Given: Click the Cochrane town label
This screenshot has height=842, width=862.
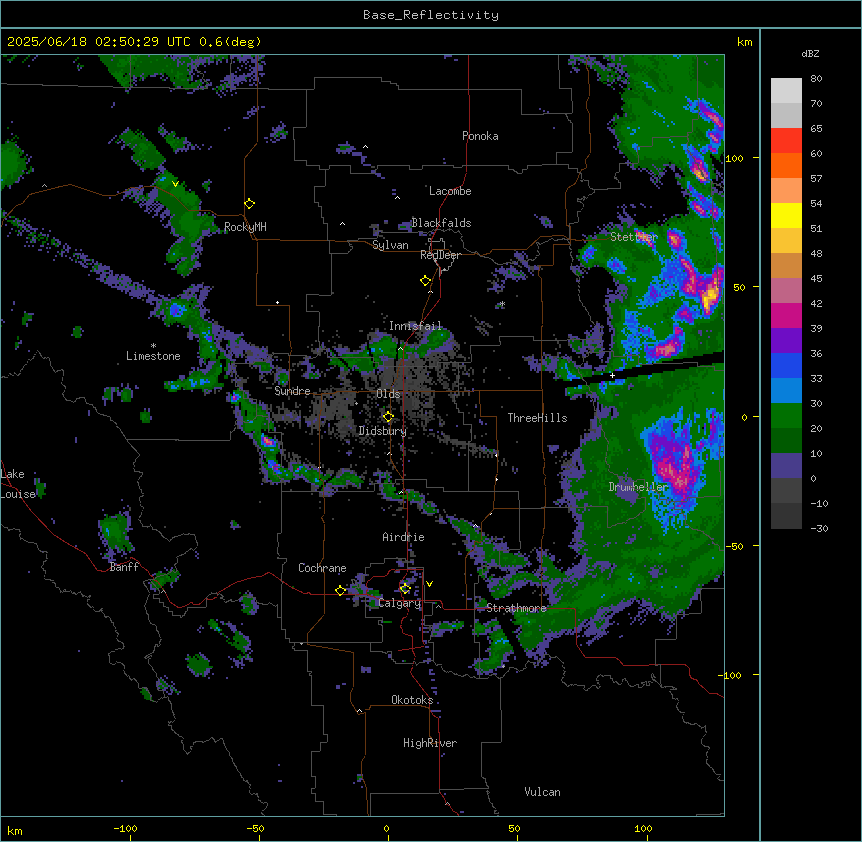Looking at the screenshot, I should (x=322, y=568).
